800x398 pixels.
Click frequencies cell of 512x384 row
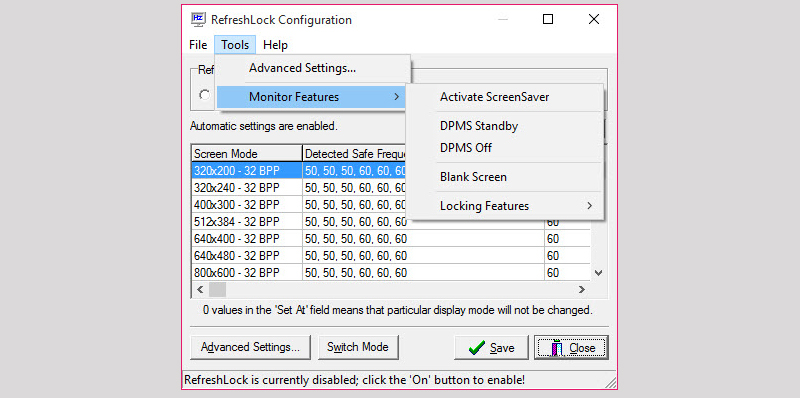pyautogui.click(x=423, y=221)
